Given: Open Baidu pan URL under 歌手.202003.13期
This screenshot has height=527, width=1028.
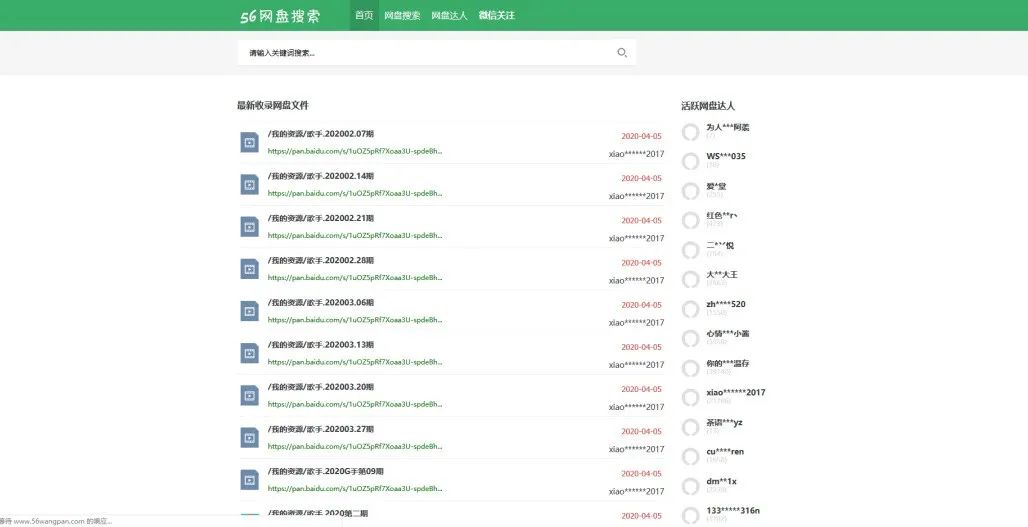Looking at the screenshot, I should click(x=355, y=362).
